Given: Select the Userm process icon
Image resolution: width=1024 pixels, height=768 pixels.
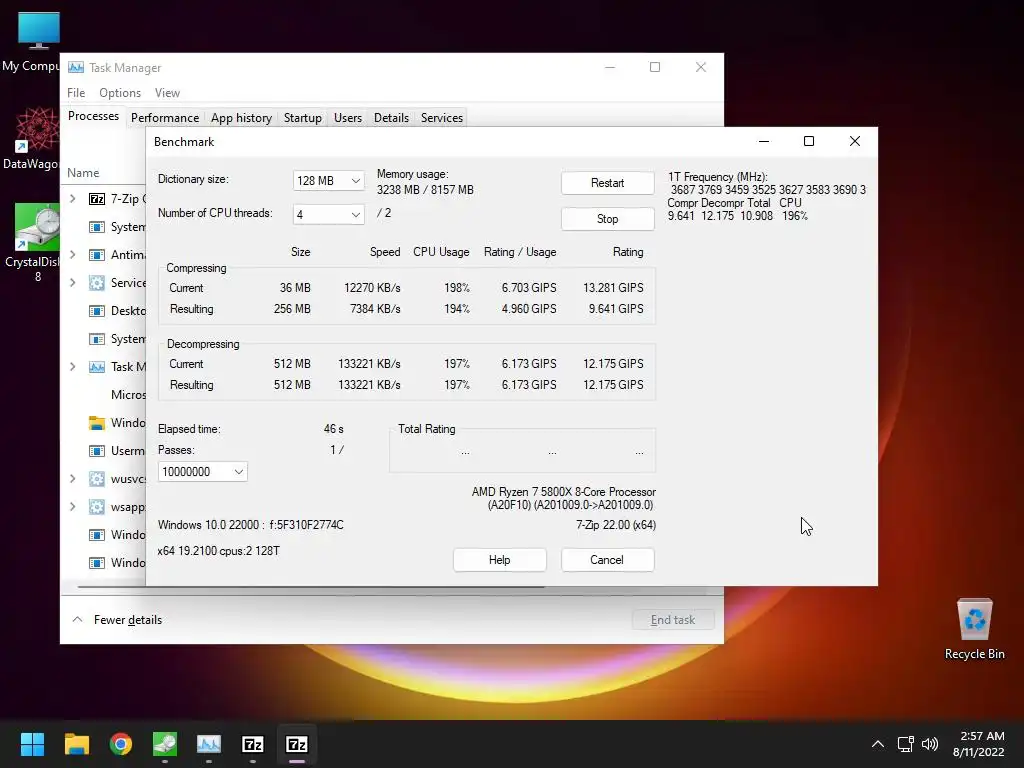Looking at the screenshot, I should pos(97,451).
